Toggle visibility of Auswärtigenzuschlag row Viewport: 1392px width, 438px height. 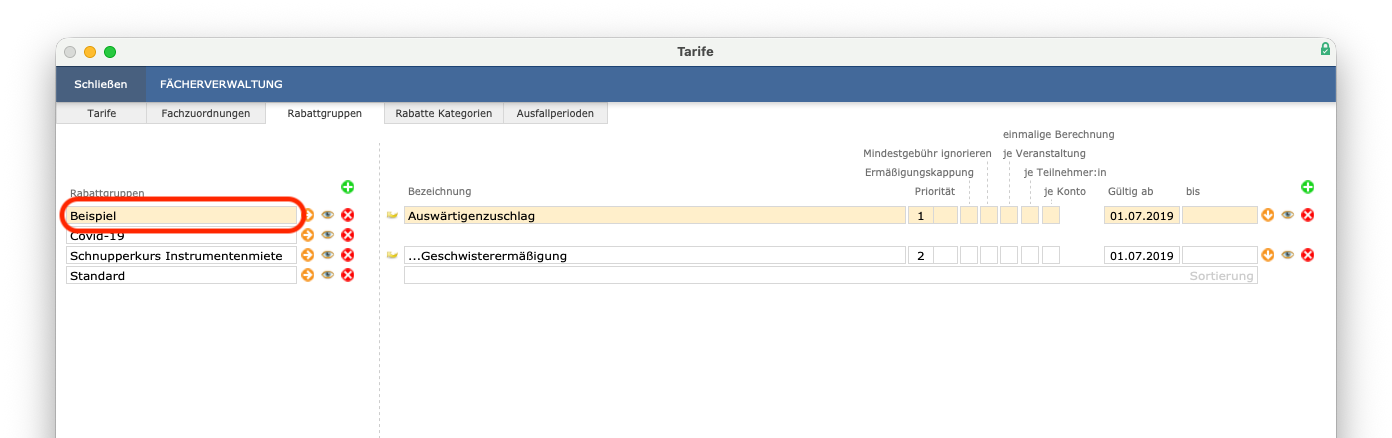(x=1288, y=215)
